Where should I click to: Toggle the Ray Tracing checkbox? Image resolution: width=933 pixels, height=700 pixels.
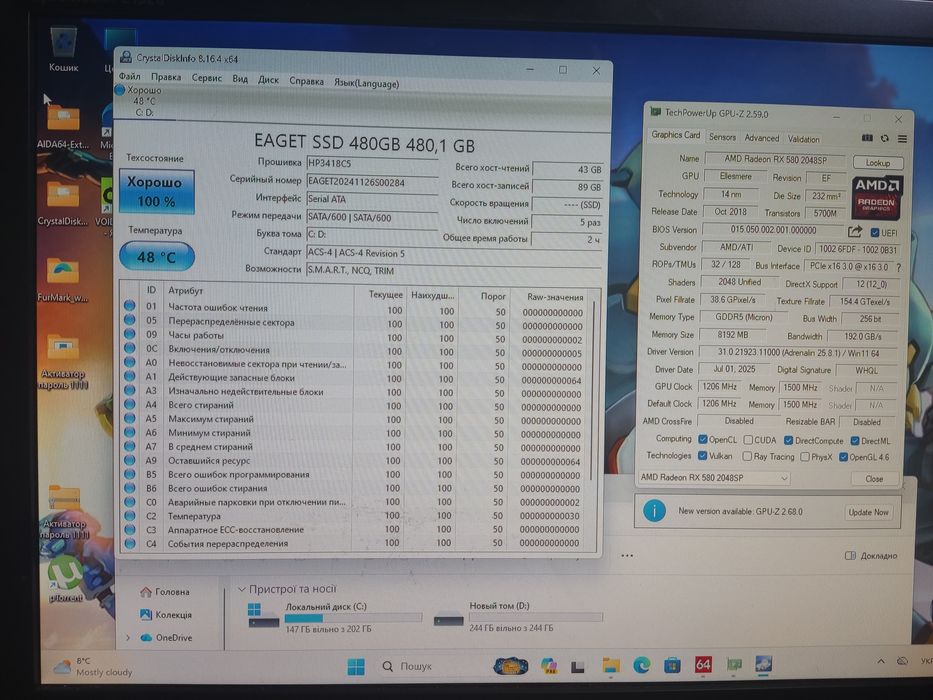pos(747,457)
